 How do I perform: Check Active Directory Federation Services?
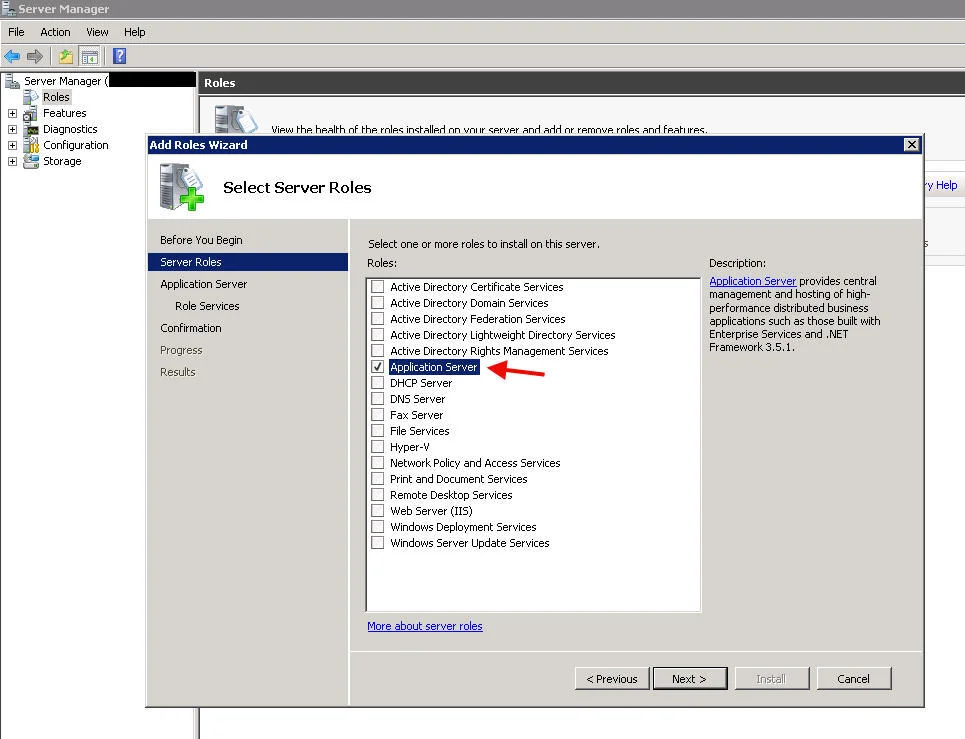tap(378, 319)
